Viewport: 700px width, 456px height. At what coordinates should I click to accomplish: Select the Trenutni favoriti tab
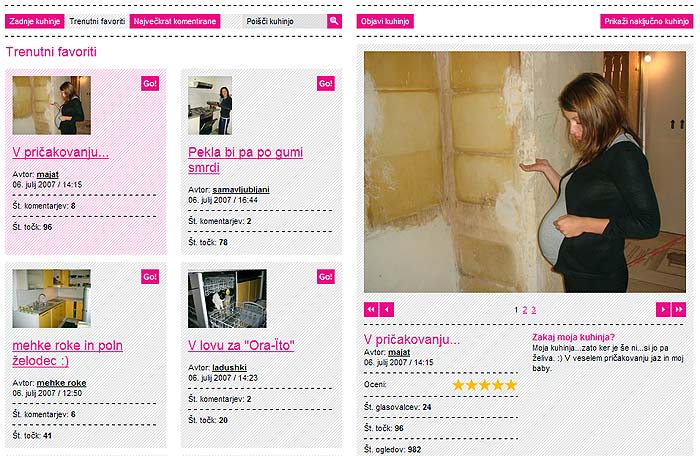click(x=97, y=21)
